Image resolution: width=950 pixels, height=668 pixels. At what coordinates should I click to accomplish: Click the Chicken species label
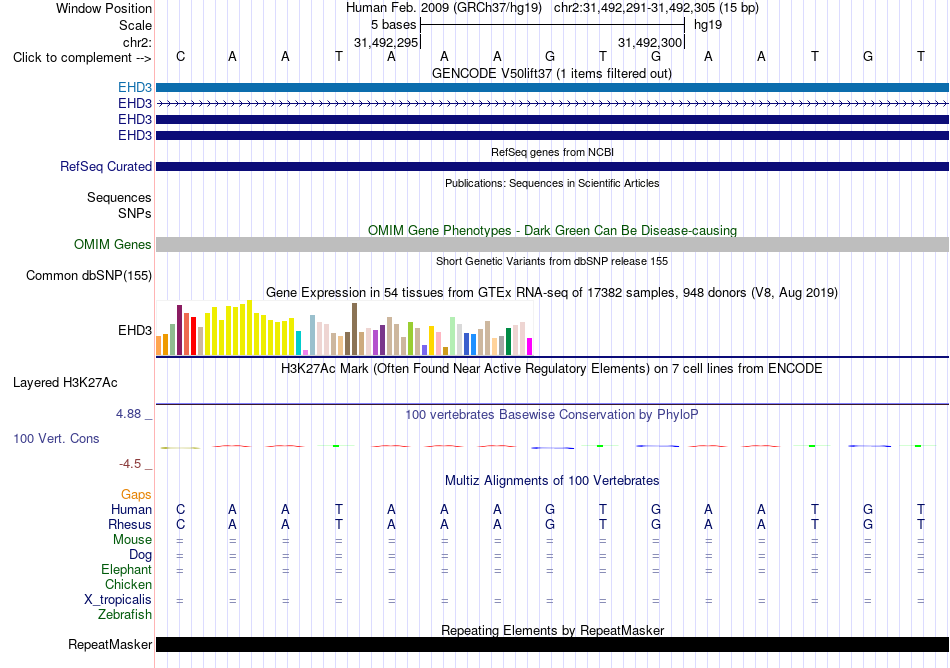pyautogui.click(x=128, y=584)
